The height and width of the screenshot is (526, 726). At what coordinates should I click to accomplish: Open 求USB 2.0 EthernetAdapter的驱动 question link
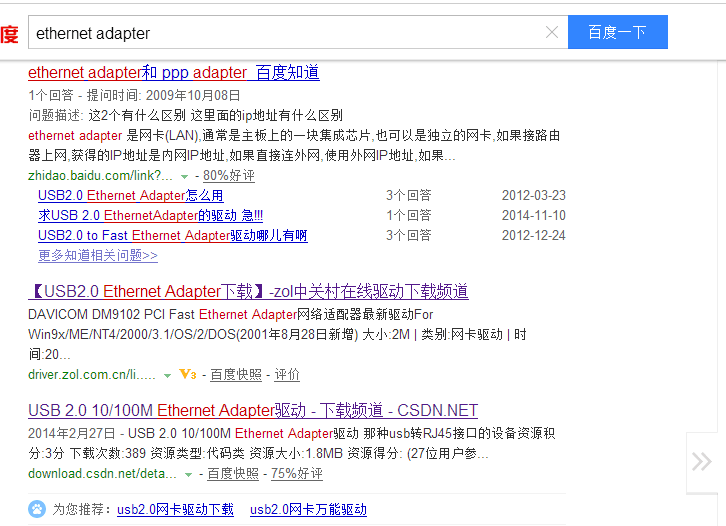(x=150, y=216)
